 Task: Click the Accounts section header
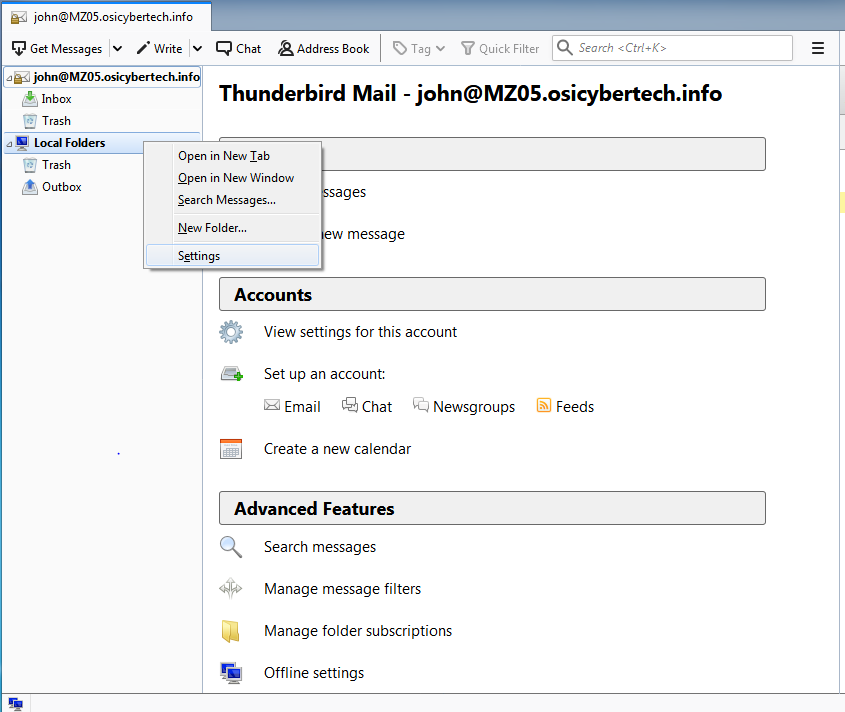pyautogui.click(x=492, y=294)
